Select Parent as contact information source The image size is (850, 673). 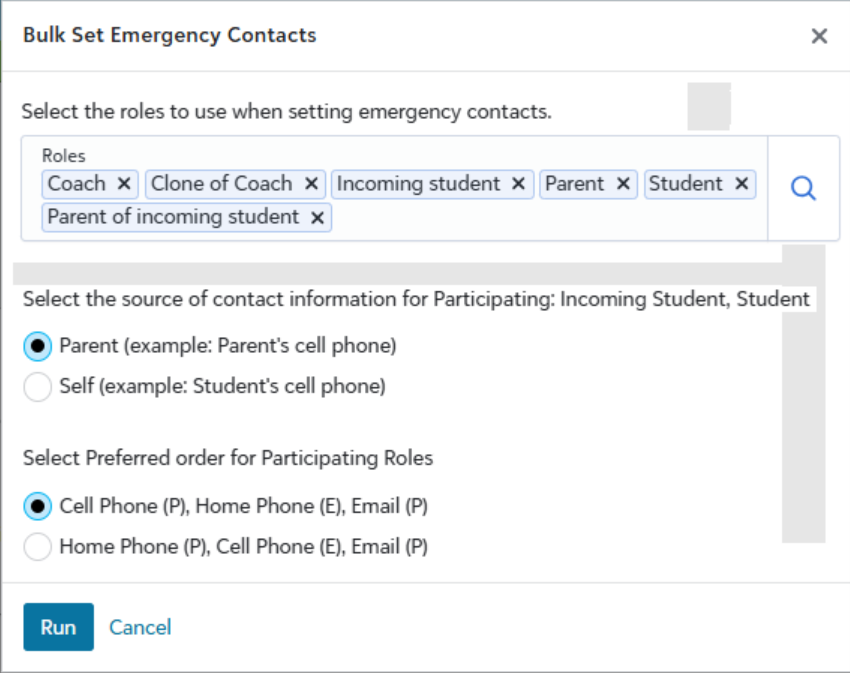point(38,347)
